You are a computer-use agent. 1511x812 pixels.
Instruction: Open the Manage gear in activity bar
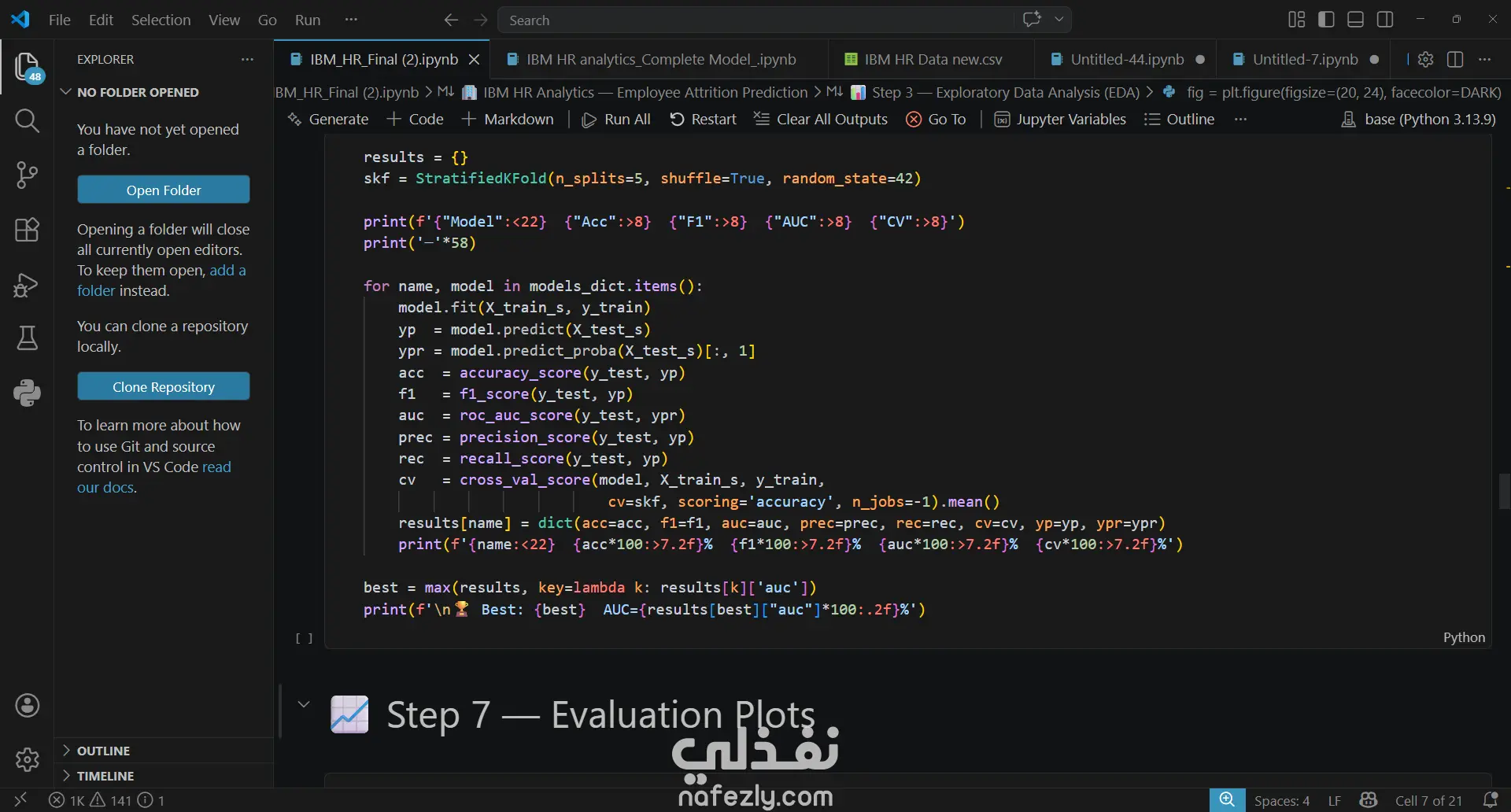coord(27,759)
